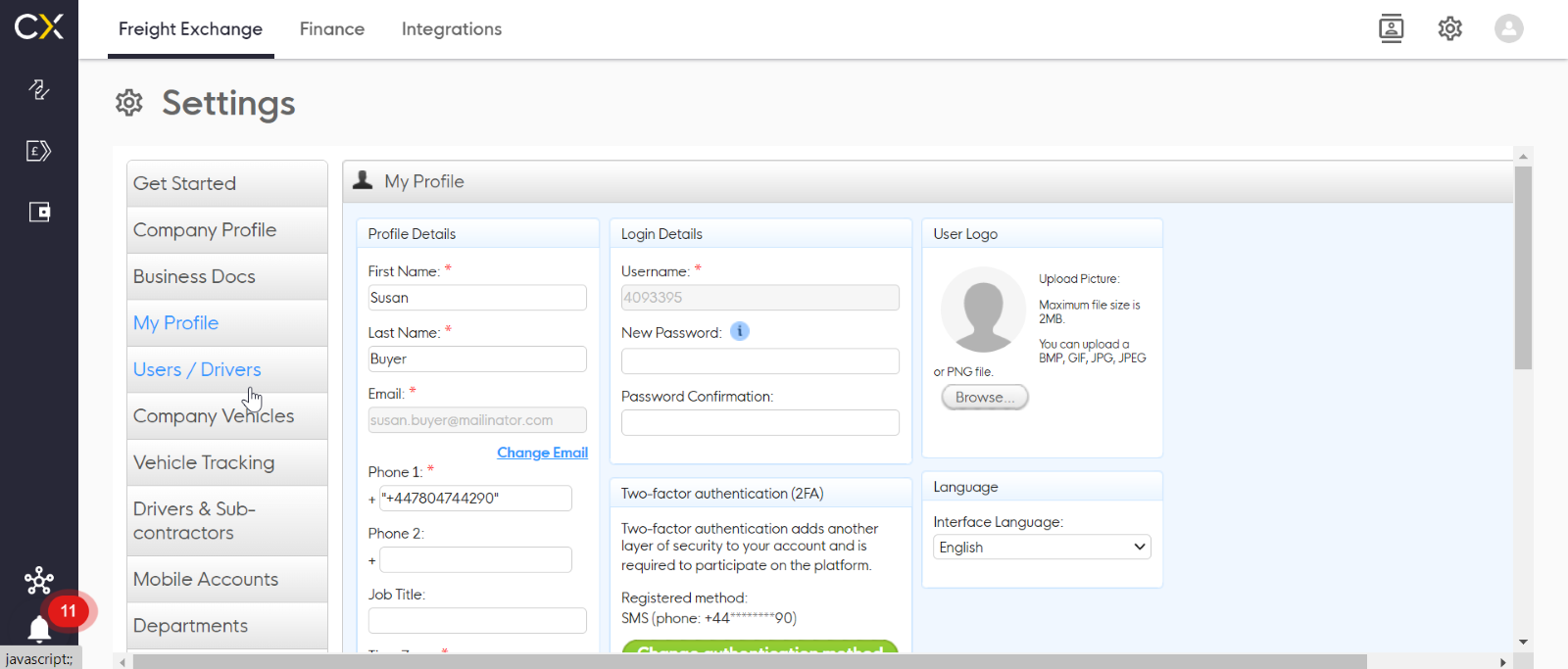The height and width of the screenshot is (669, 1568).
Task: Click 'Two-factor authentication (2FA)' heading
Action: tap(721, 494)
